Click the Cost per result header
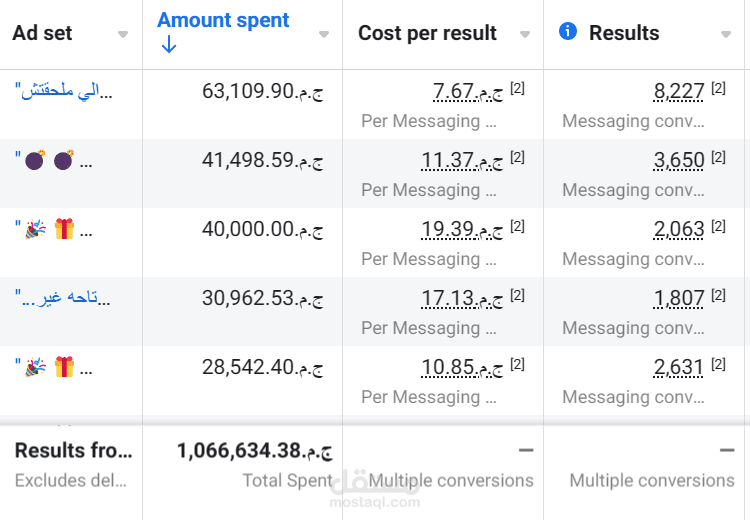 coord(427,33)
